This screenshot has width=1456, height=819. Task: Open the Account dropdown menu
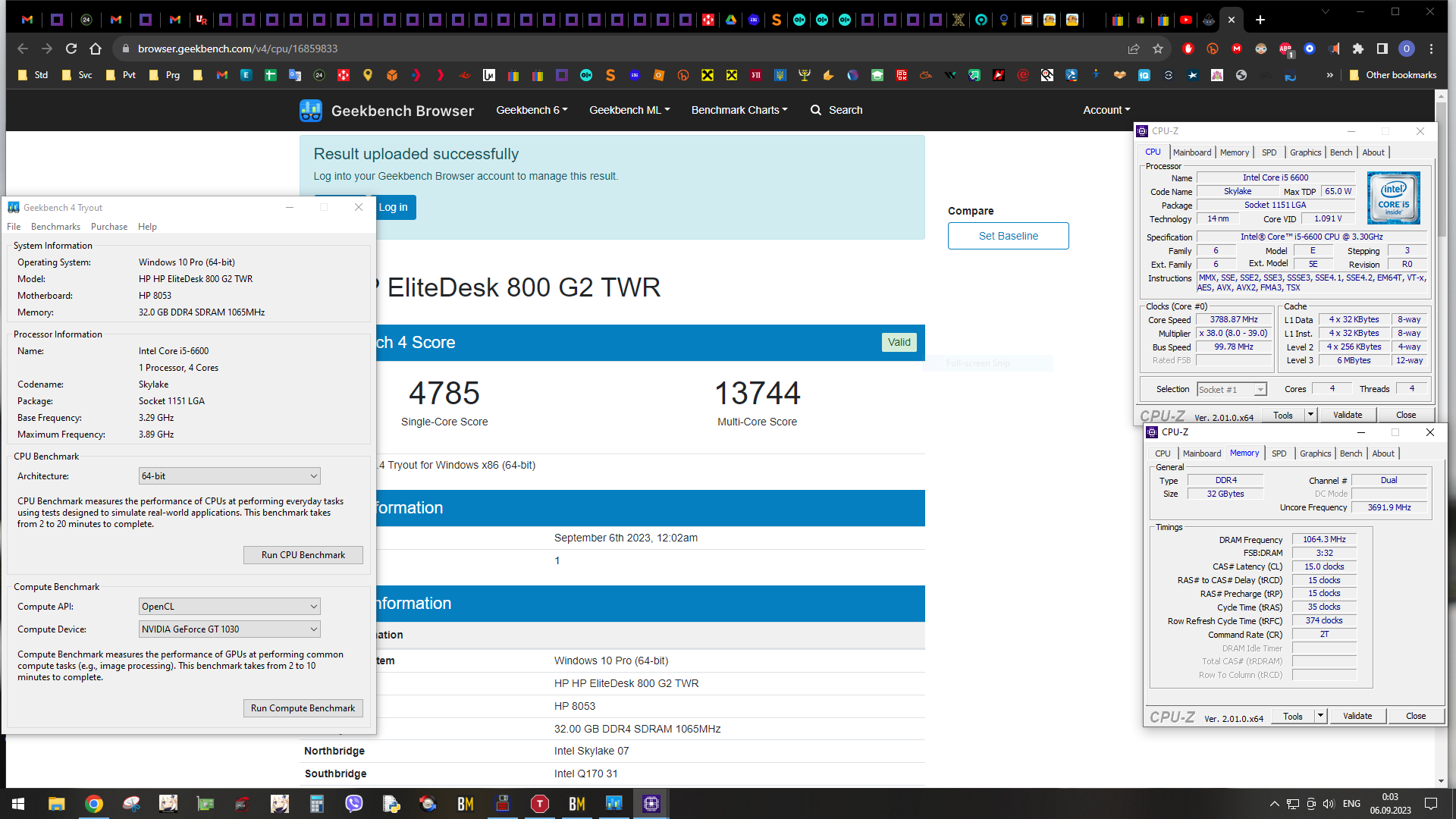pyautogui.click(x=1106, y=110)
